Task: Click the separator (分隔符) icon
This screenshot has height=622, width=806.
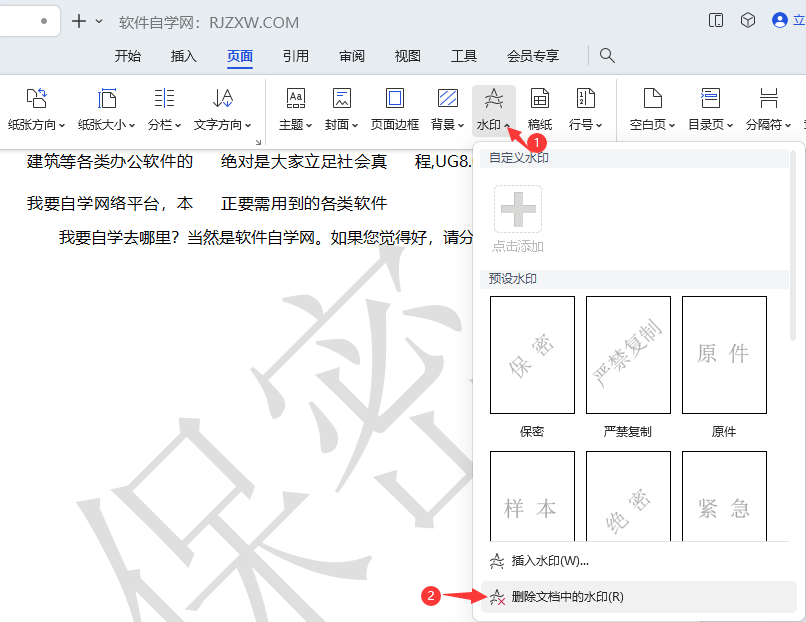Action: 769,98
